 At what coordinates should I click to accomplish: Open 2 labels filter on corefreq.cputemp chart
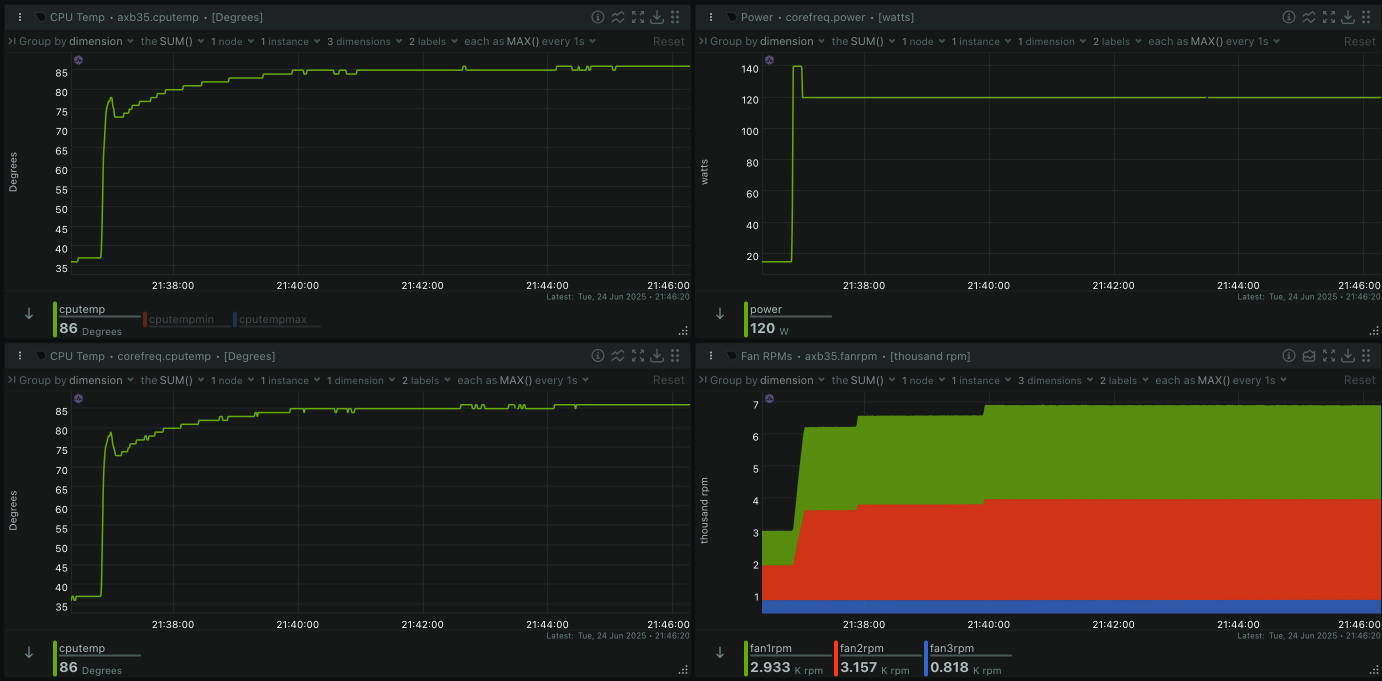pos(424,380)
